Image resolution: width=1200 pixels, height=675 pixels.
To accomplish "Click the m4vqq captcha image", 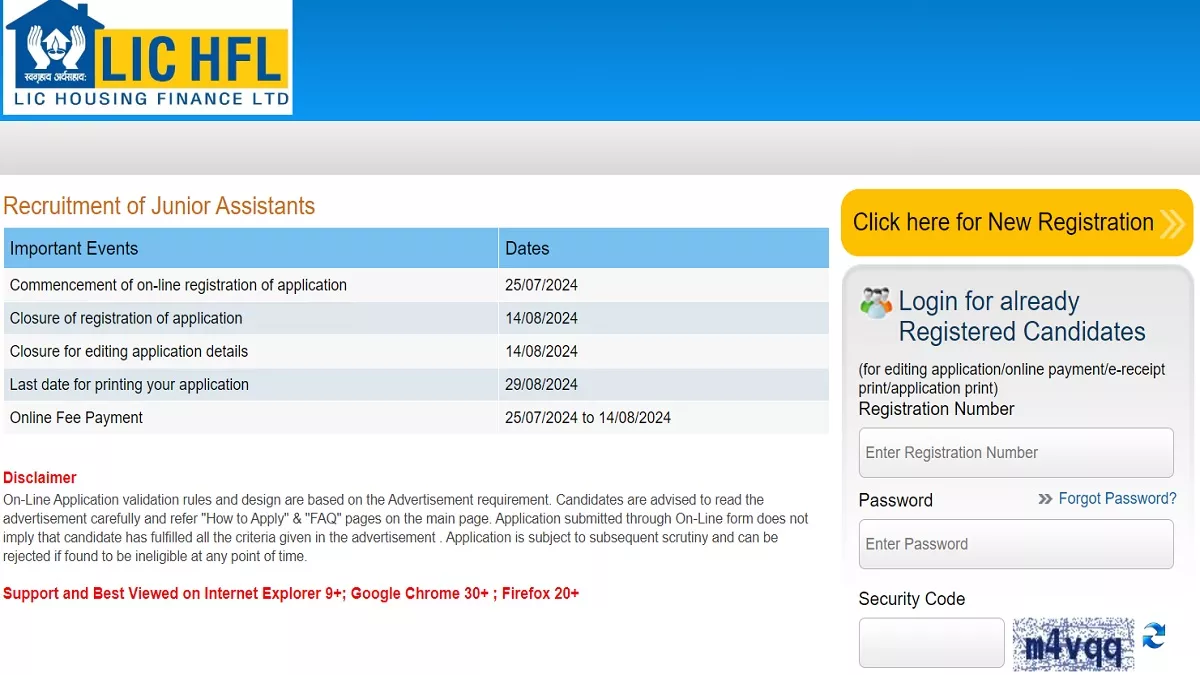I will coord(1073,644).
